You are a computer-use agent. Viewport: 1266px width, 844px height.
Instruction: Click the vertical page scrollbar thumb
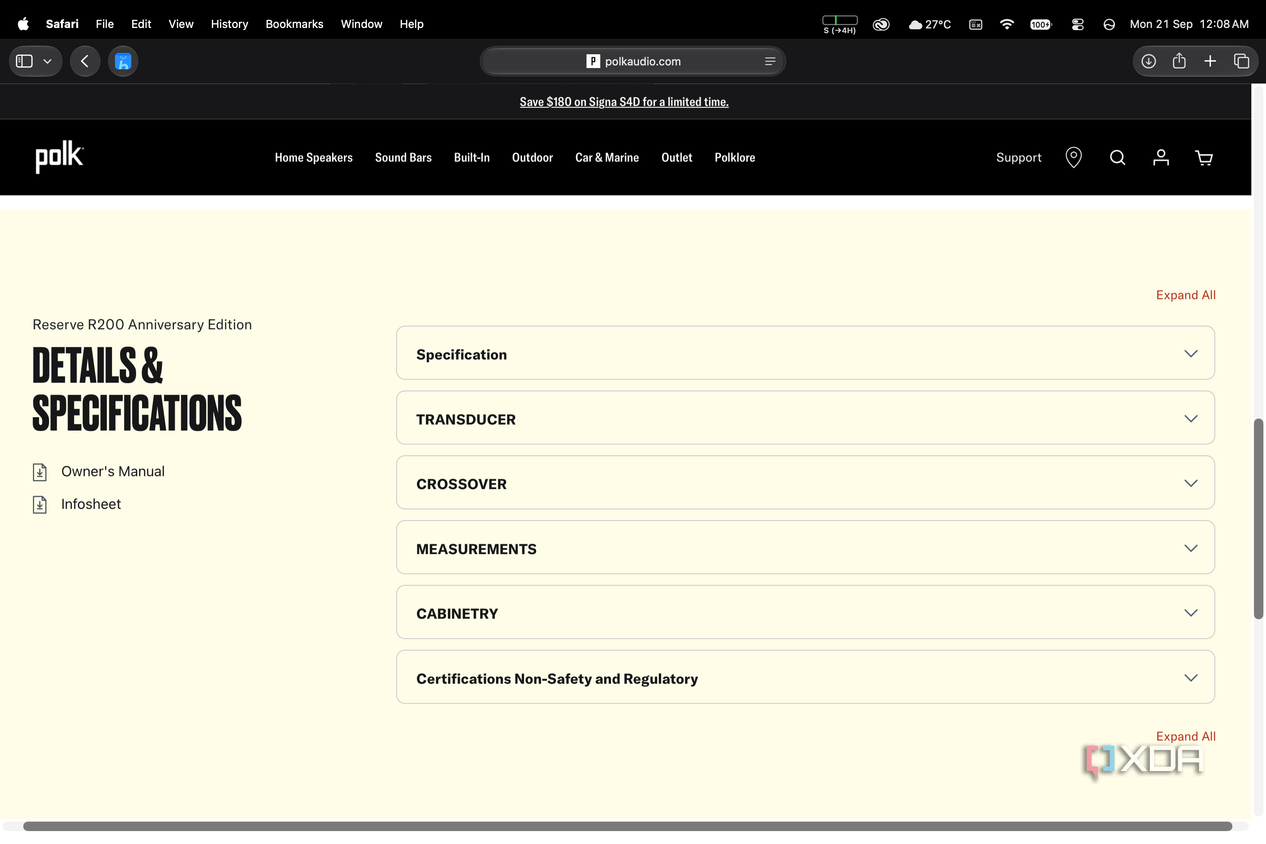1259,518
